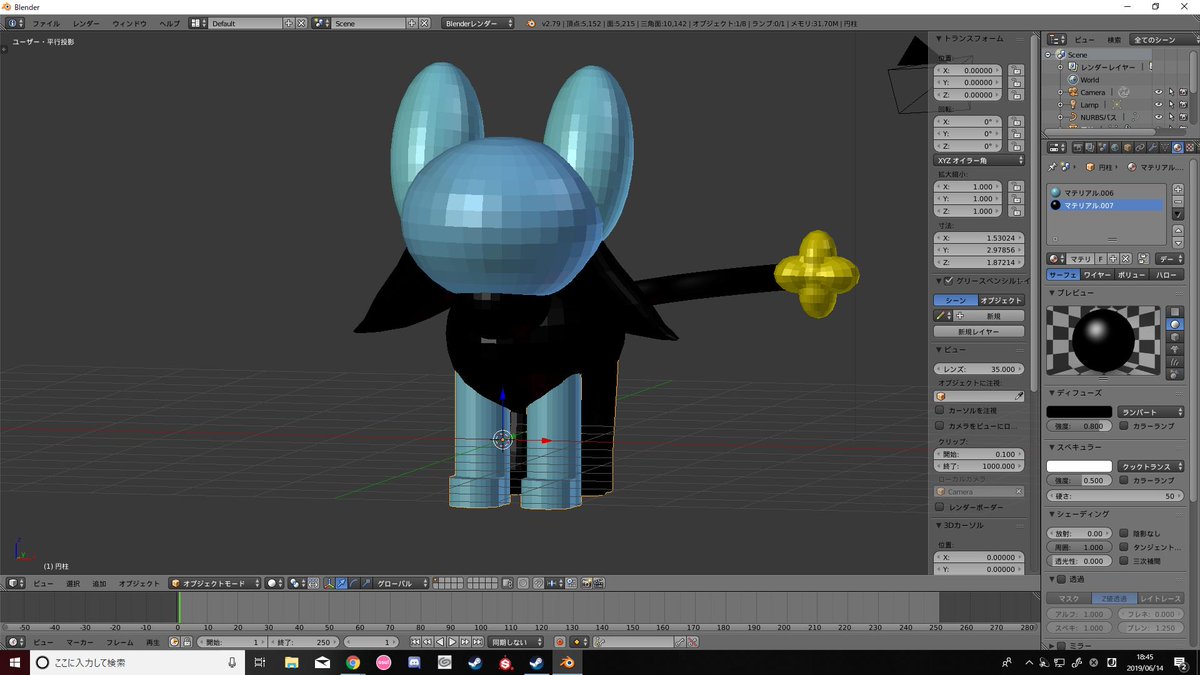This screenshot has width=1200, height=675.
Task: Toggle 3D manipulator axis icon
Action: click(329, 583)
